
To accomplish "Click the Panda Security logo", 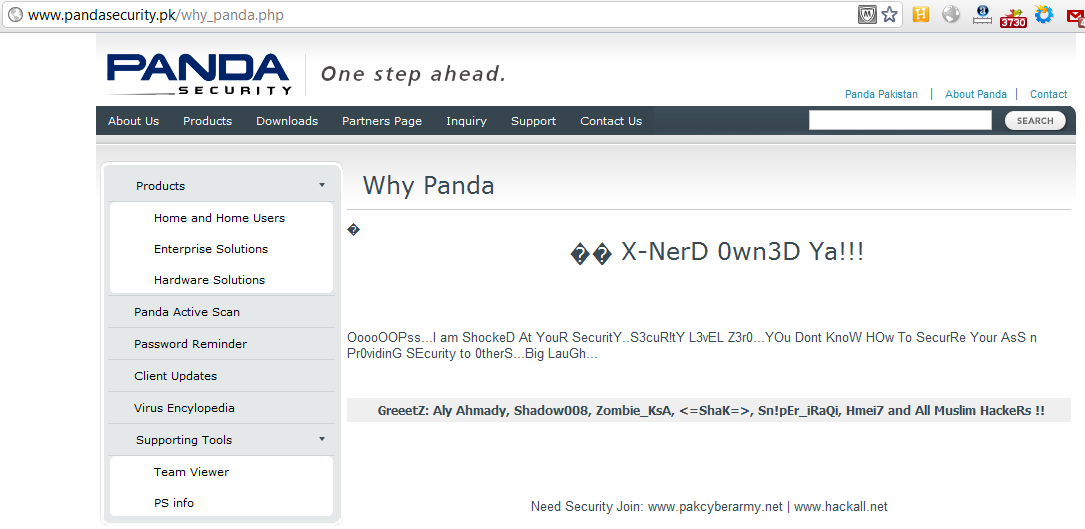I will [x=199, y=74].
